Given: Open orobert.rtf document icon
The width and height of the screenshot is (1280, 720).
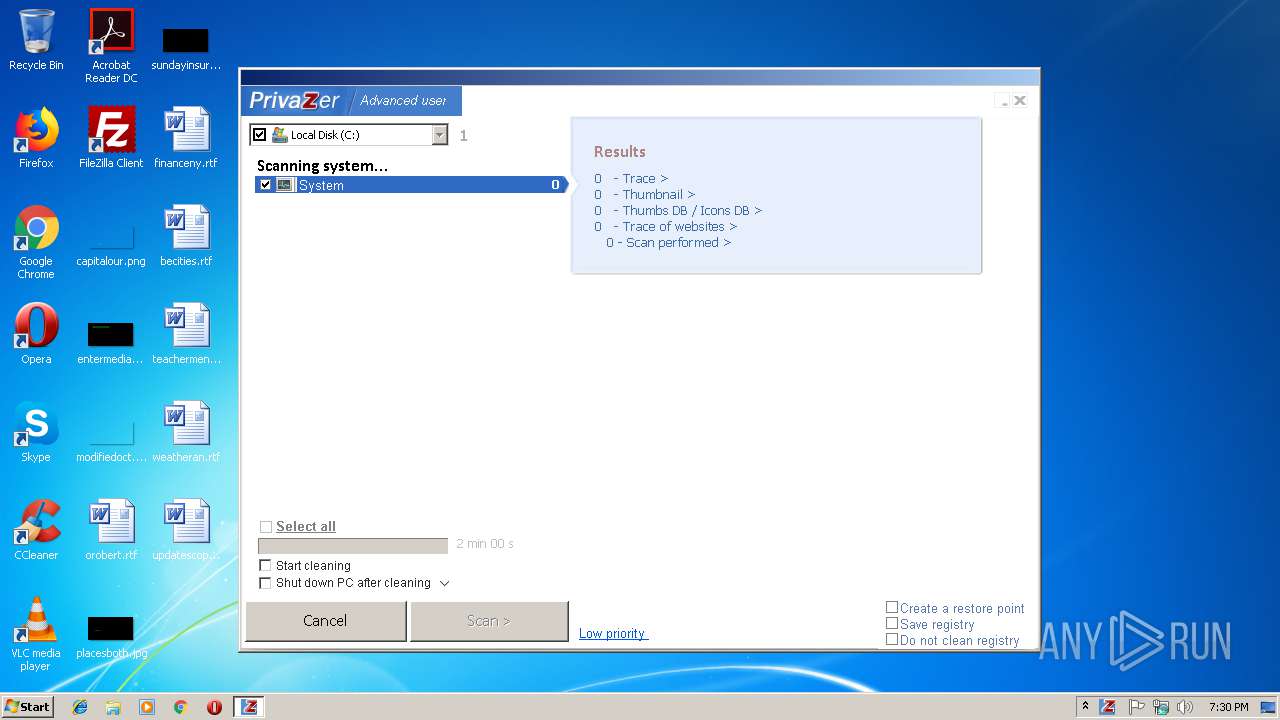Looking at the screenshot, I should 111,530.
